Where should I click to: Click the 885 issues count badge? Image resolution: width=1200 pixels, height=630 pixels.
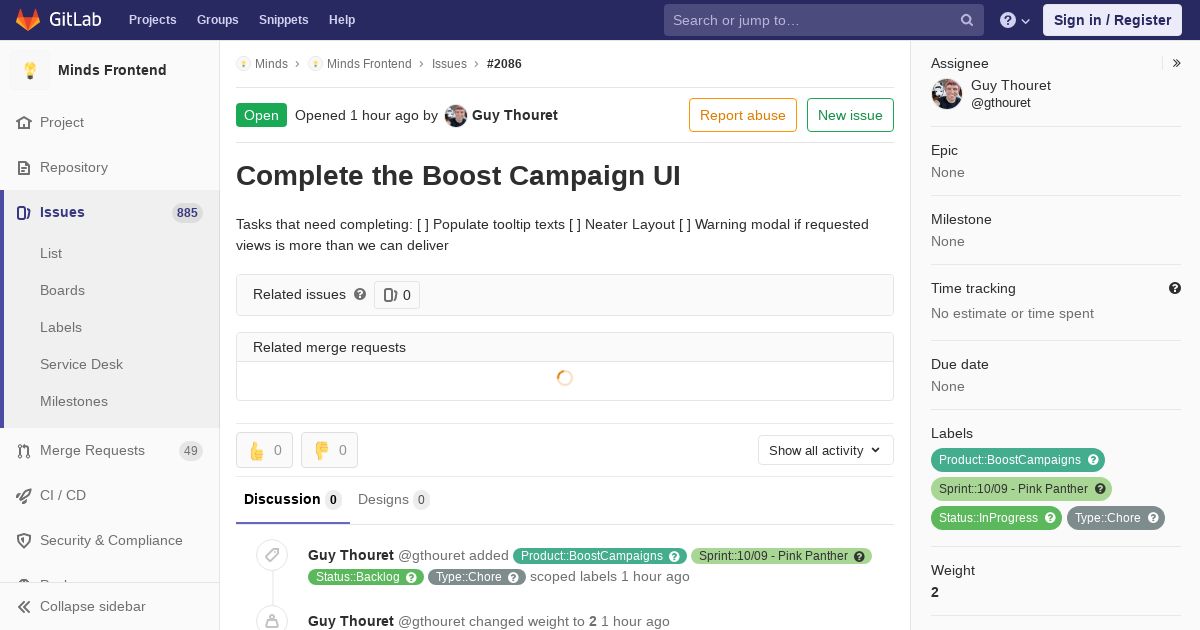pyautogui.click(x=187, y=212)
